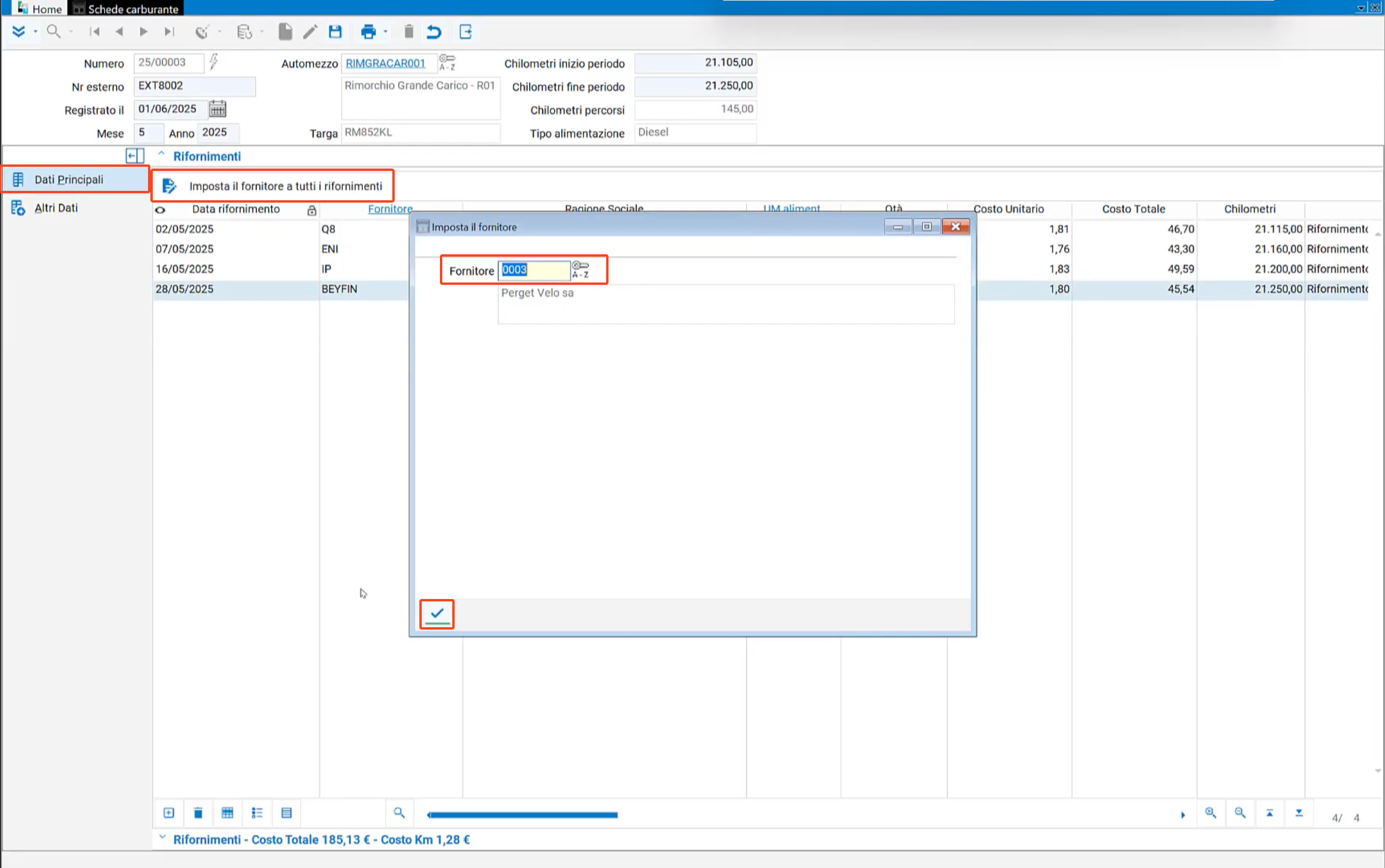Open the calendar picker for Registrato il
1385x868 pixels.
tap(217, 109)
